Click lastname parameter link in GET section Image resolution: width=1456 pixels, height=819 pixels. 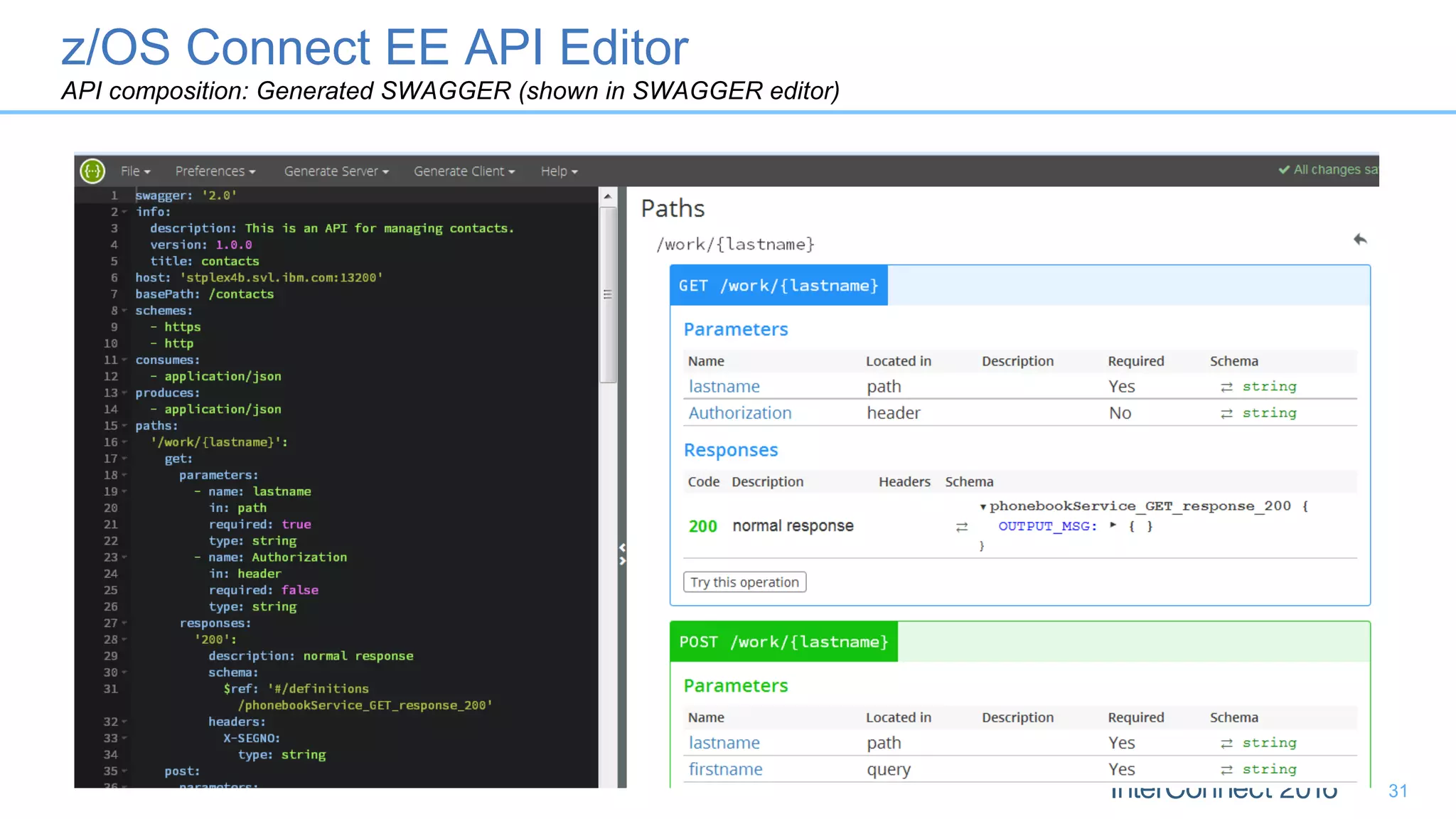724,387
